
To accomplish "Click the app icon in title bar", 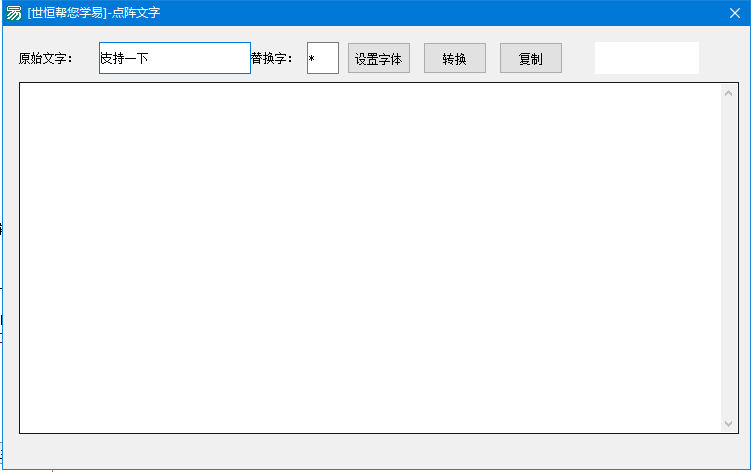I will 14,13.
